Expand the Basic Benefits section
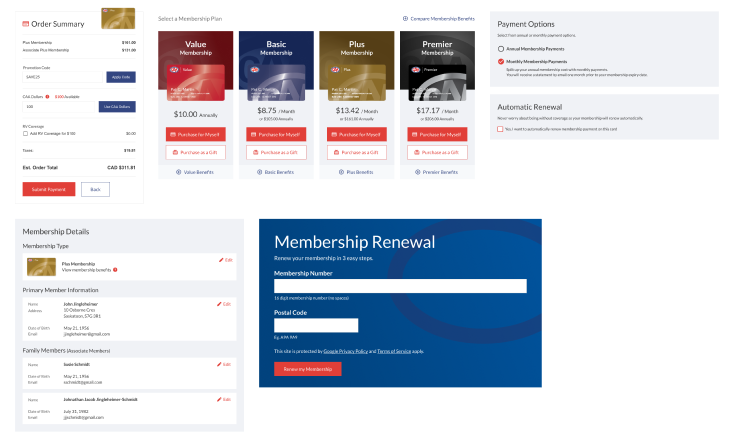 tap(276, 172)
